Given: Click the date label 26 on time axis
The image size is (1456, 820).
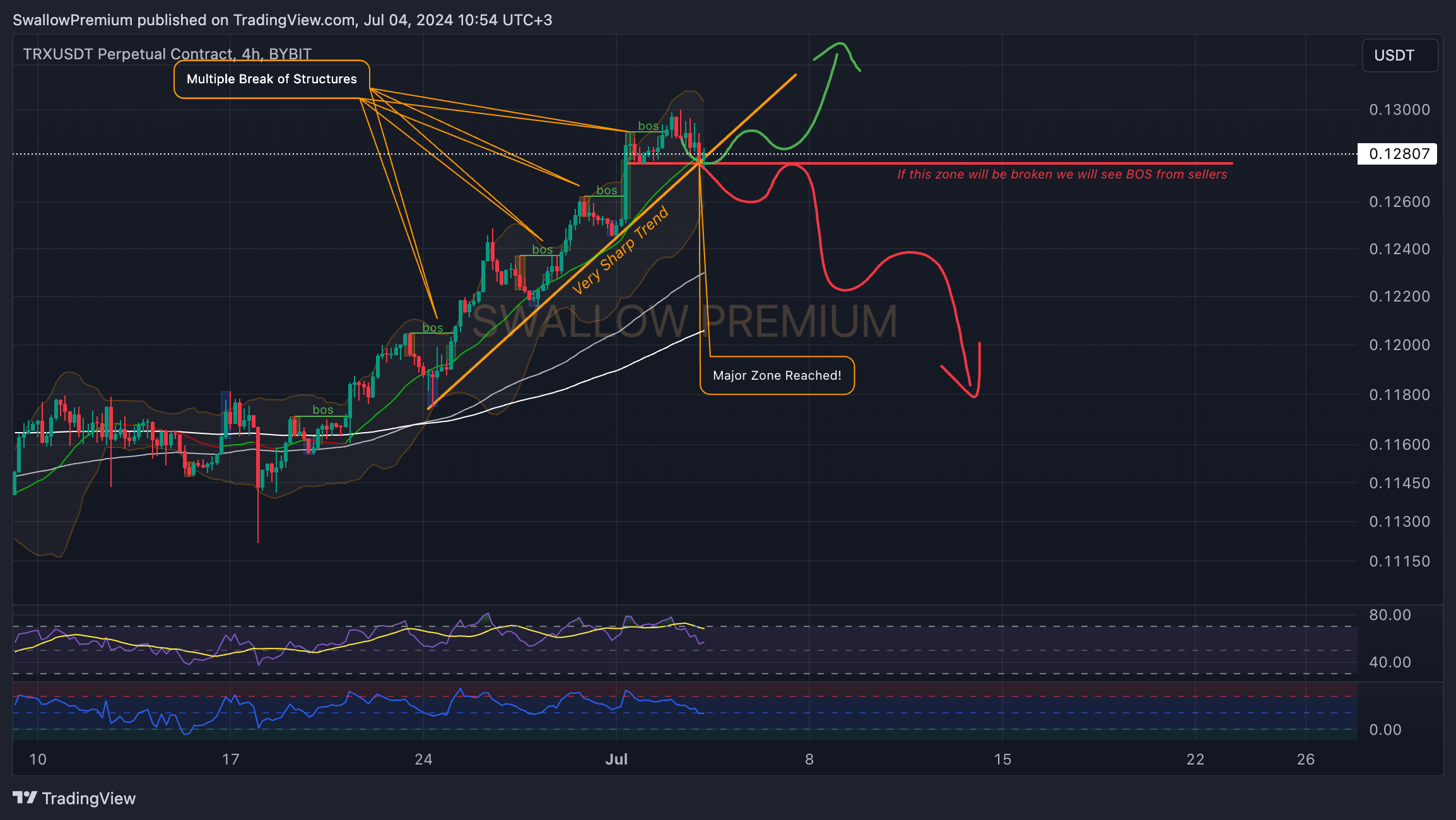Looking at the screenshot, I should pyautogui.click(x=1306, y=759).
